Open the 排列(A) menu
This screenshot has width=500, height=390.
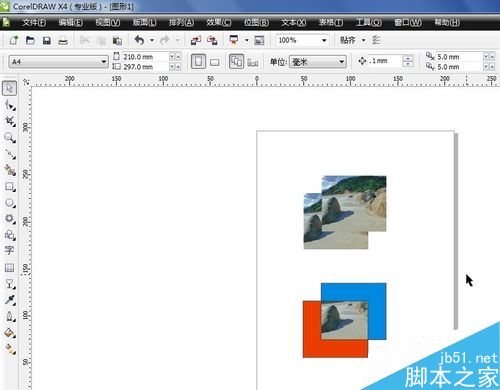coord(181,23)
